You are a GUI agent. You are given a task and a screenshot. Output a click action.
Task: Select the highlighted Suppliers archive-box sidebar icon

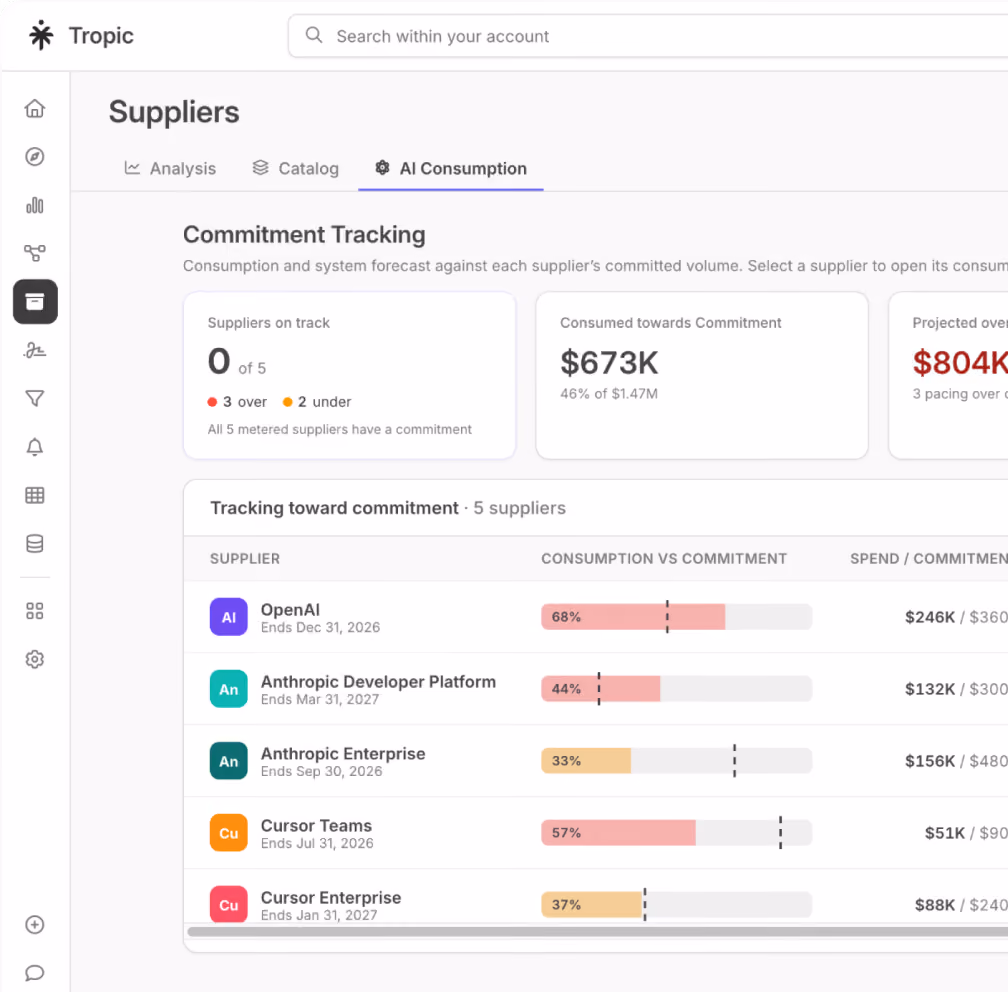tap(35, 302)
